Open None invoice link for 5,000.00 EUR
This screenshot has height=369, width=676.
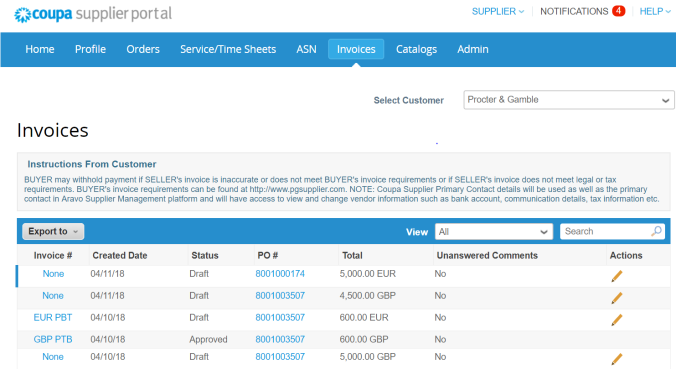(x=53, y=274)
